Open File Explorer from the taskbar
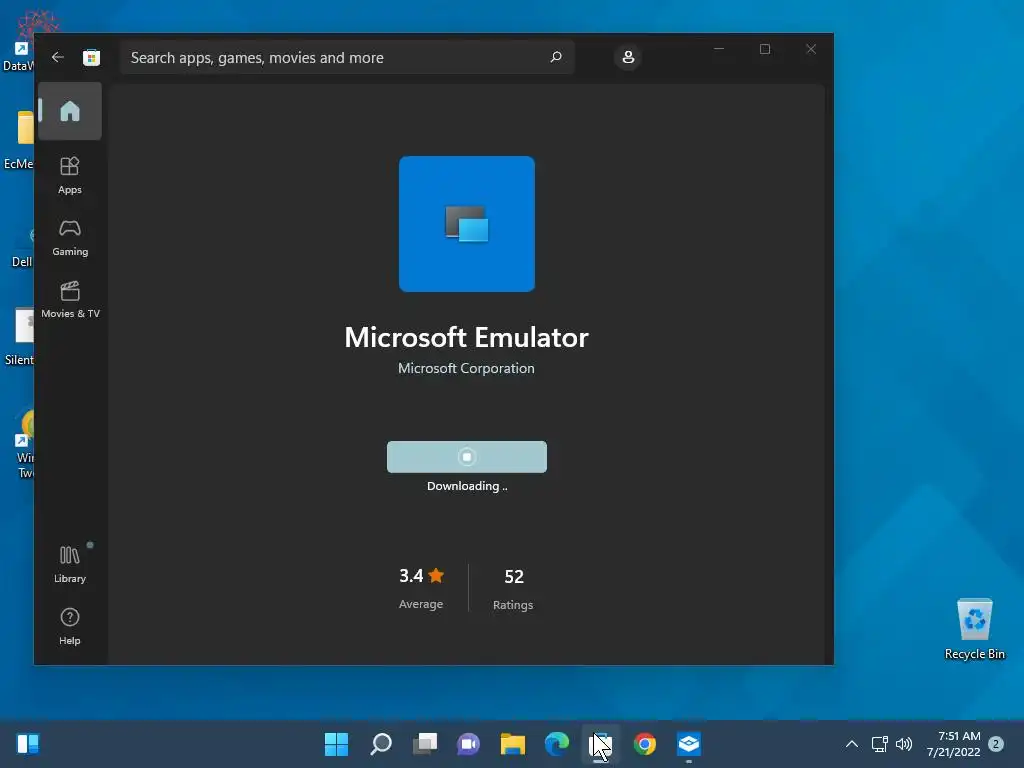This screenshot has width=1024, height=768. click(x=513, y=744)
